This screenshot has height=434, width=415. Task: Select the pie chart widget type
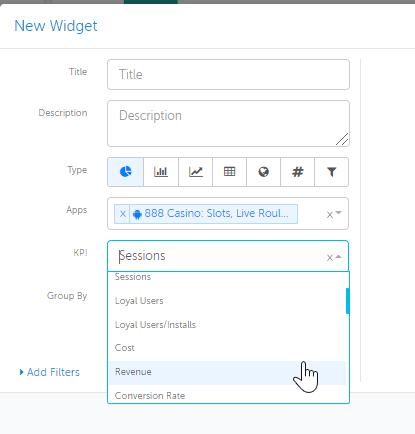coord(126,172)
